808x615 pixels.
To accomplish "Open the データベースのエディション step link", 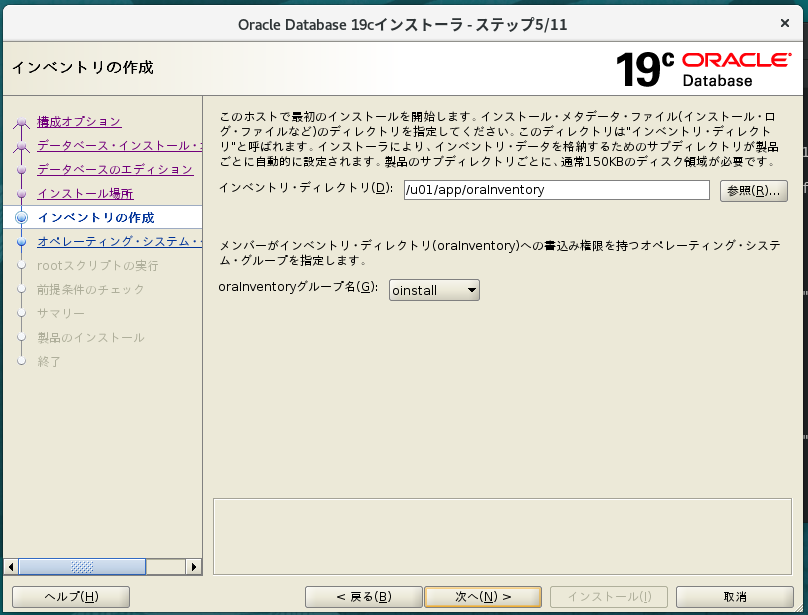I will (x=115, y=170).
